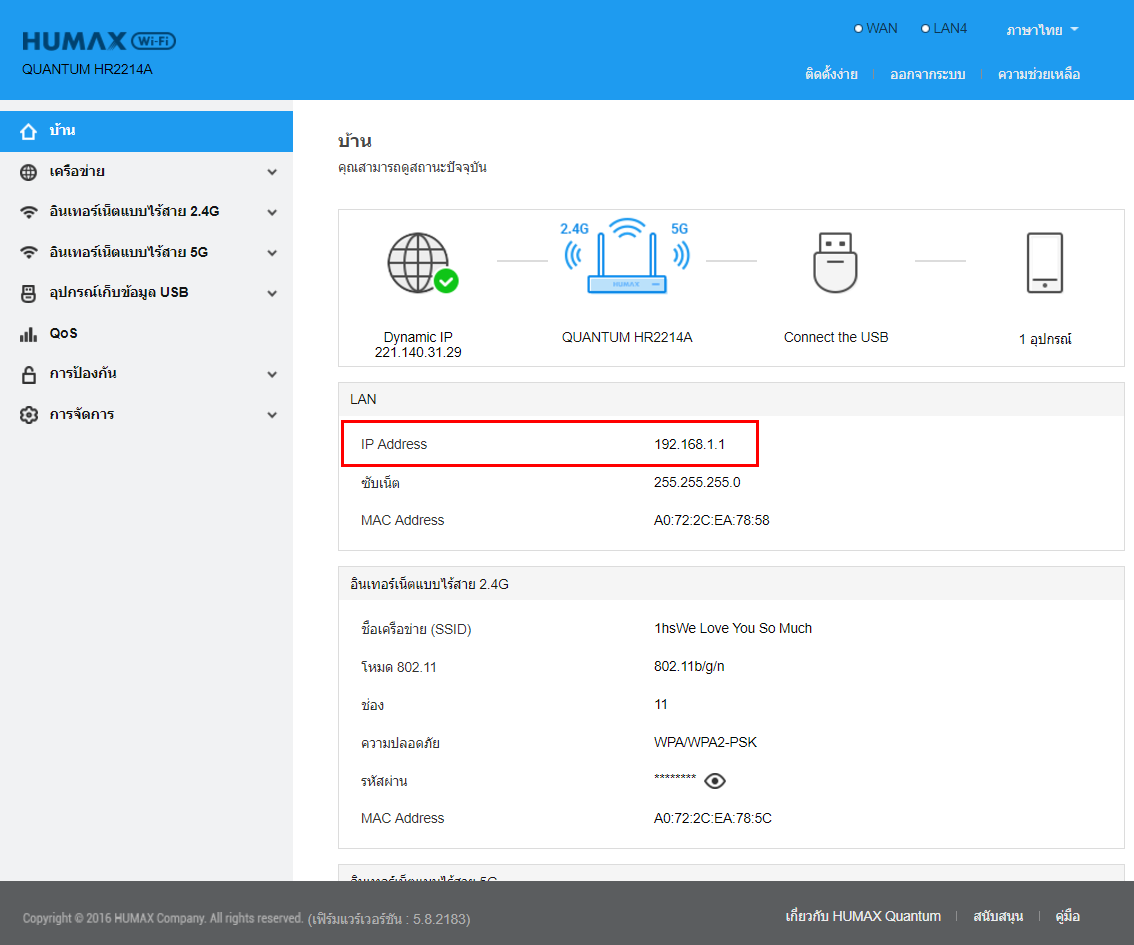Open เกี่ยวกับ HUMAX Quantum footer link
Screen dimensions: 1134x945
pos(863,916)
